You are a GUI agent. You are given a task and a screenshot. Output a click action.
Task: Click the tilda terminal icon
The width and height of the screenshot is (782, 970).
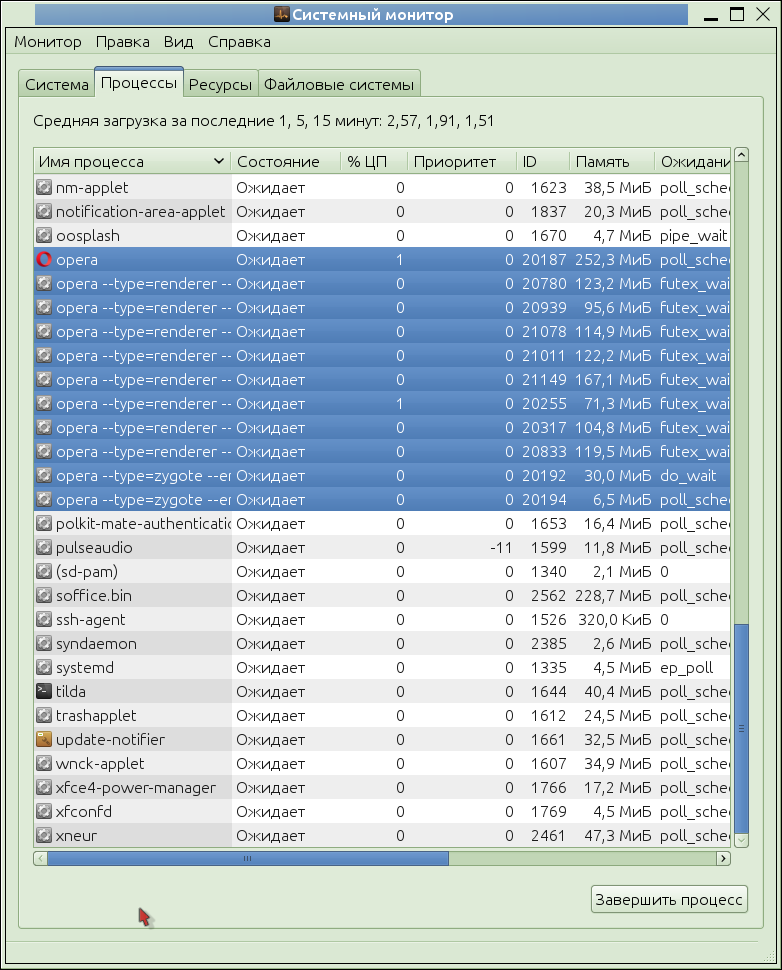click(44, 692)
